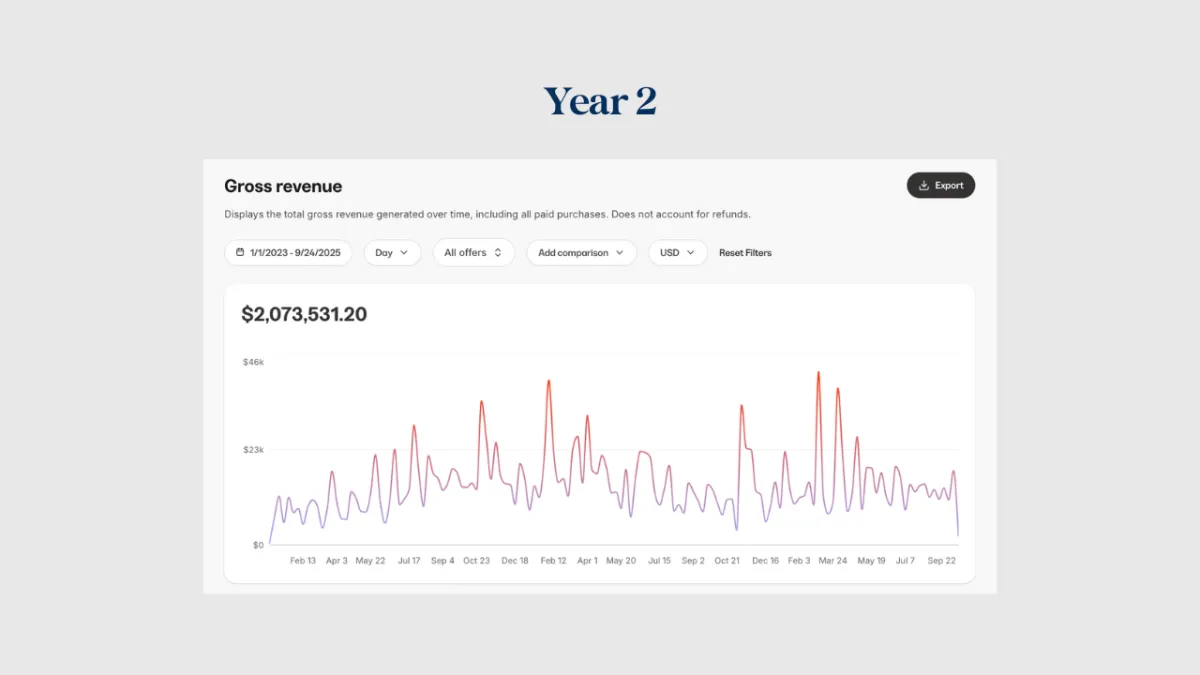Click the calendar icon in date filter
1200x675 pixels.
click(x=240, y=253)
